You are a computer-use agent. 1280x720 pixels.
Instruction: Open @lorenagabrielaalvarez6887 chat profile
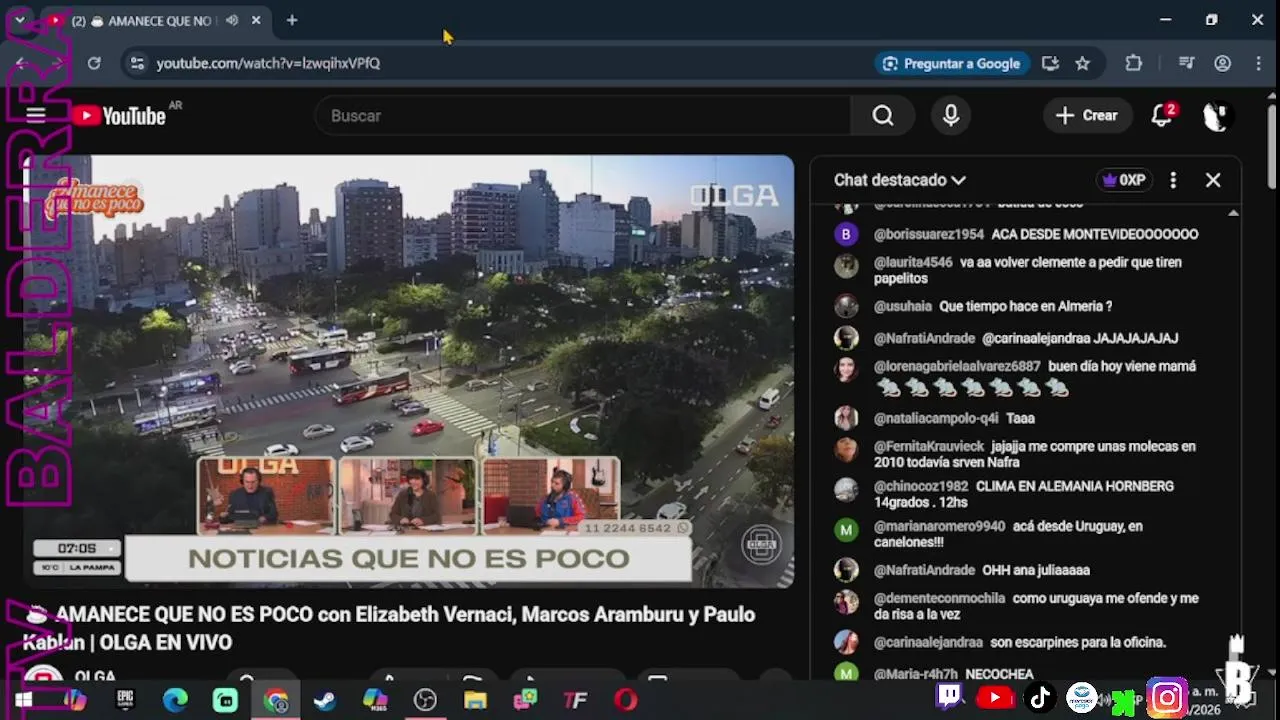point(957,366)
